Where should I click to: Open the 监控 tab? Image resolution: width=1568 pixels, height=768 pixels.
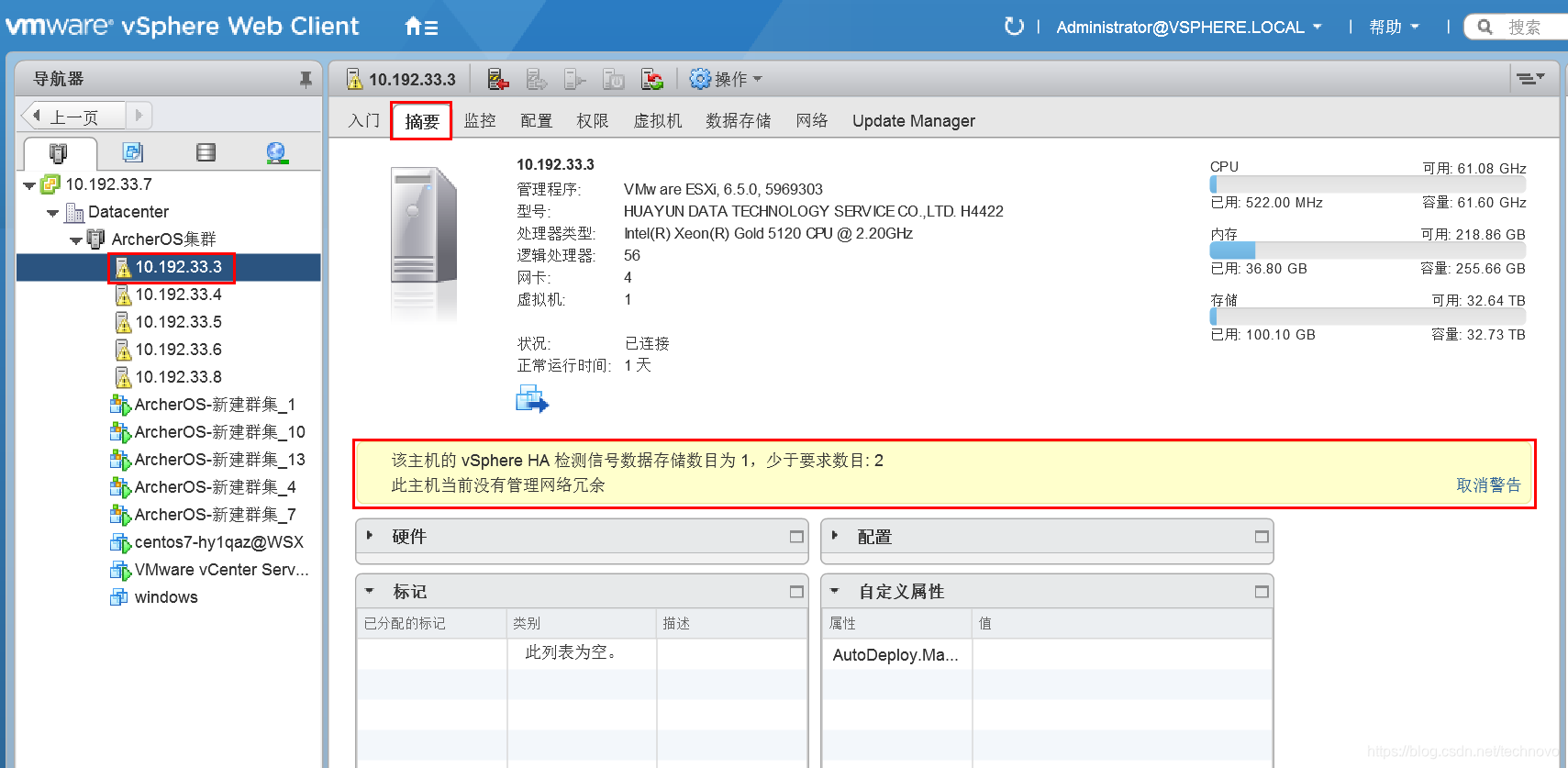(x=480, y=121)
